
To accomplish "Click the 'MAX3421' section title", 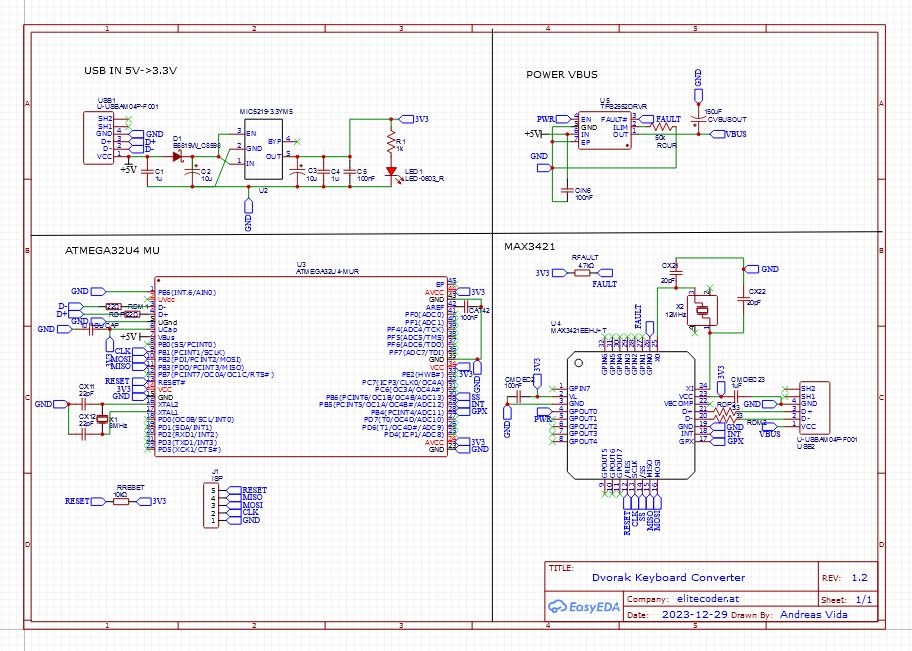I will (529, 247).
